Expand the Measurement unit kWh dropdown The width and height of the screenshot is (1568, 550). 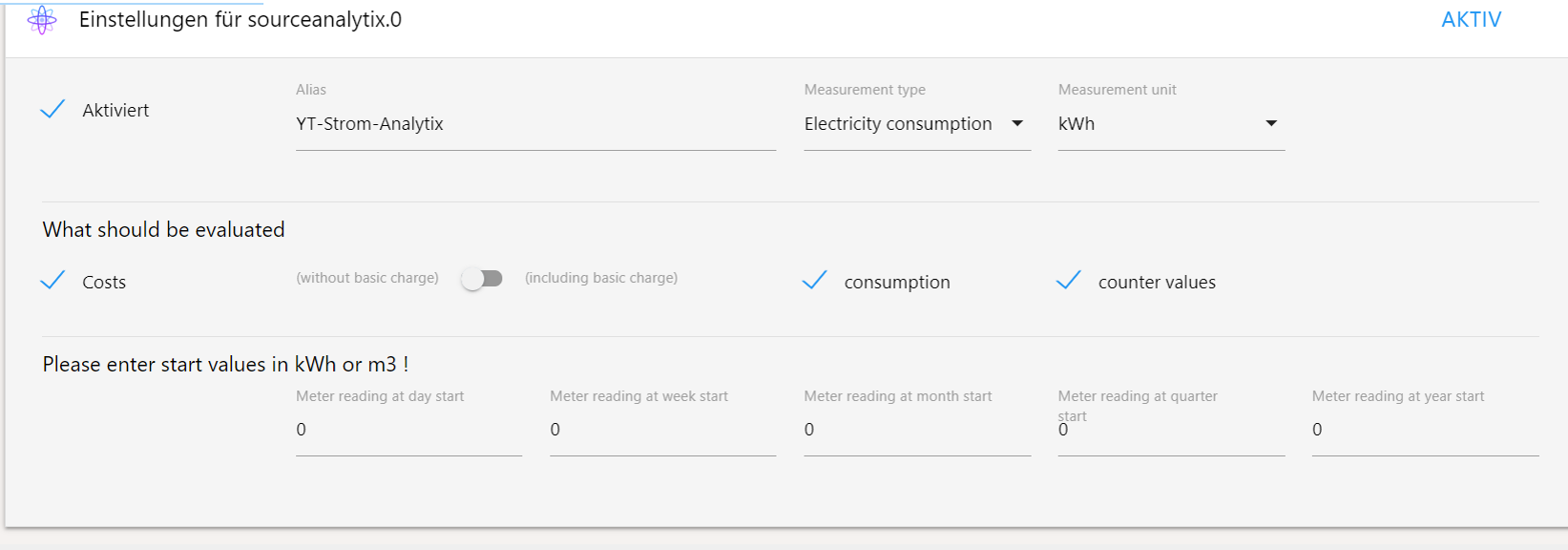click(x=1171, y=124)
